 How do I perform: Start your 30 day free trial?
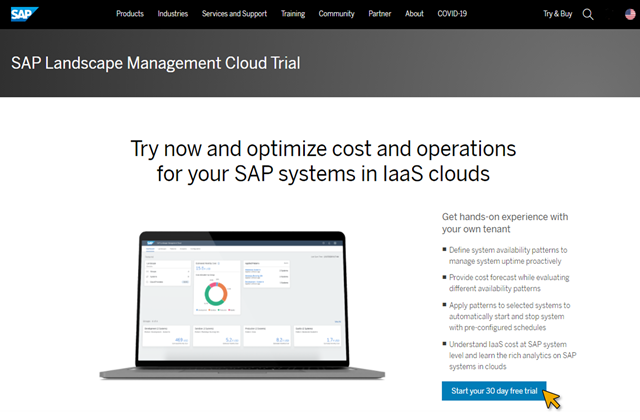[x=494, y=391]
